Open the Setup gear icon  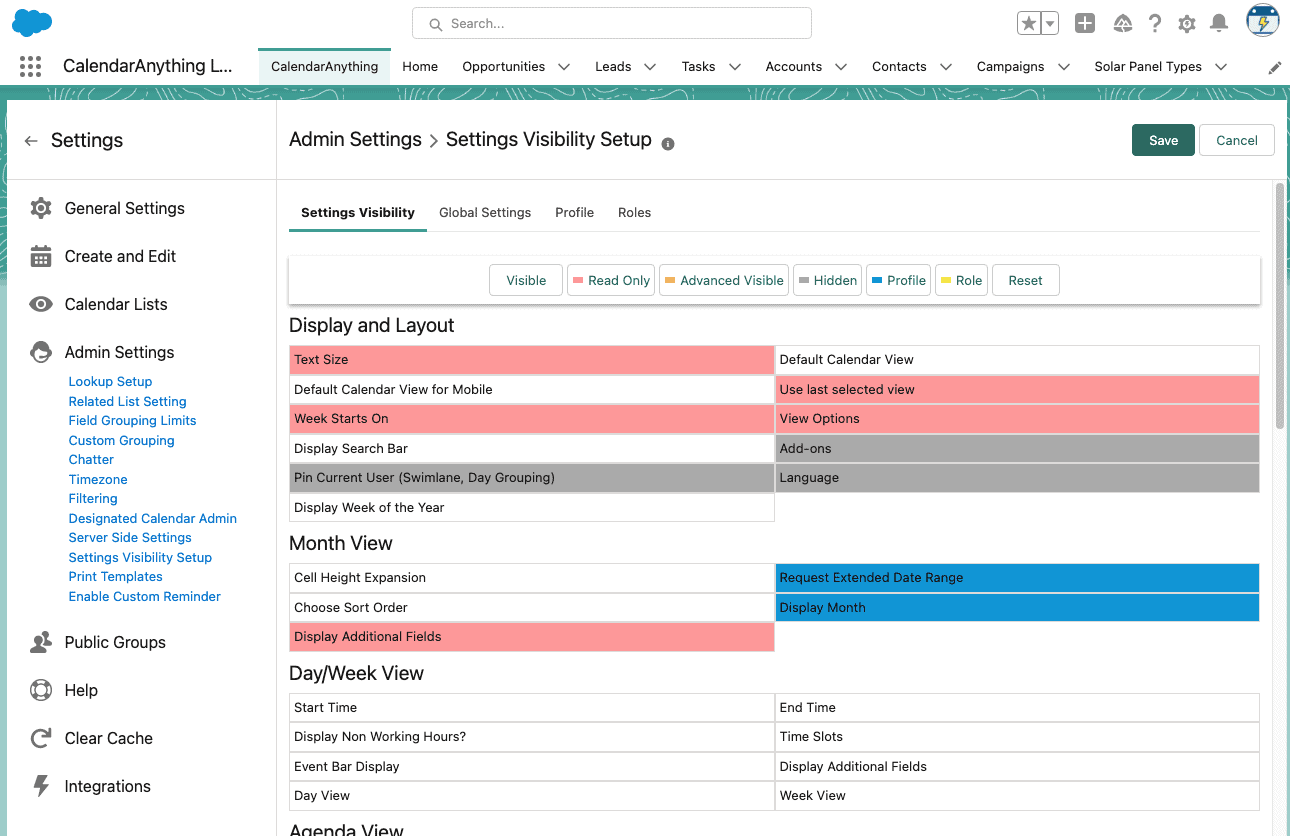(1187, 24)
